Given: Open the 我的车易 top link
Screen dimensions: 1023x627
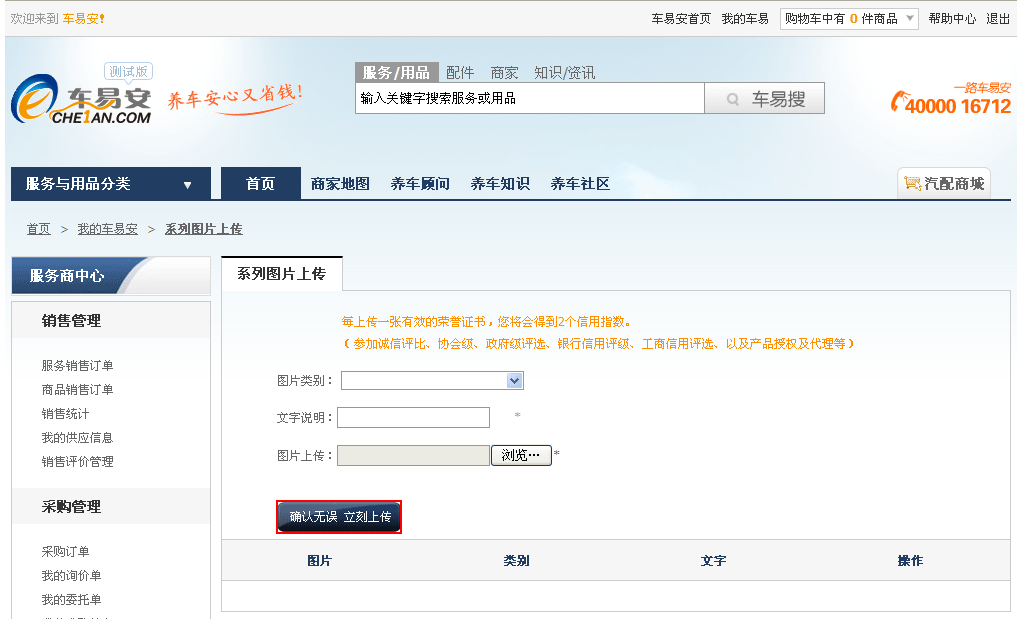Looking at the screenshot, I should pos(745,19).
